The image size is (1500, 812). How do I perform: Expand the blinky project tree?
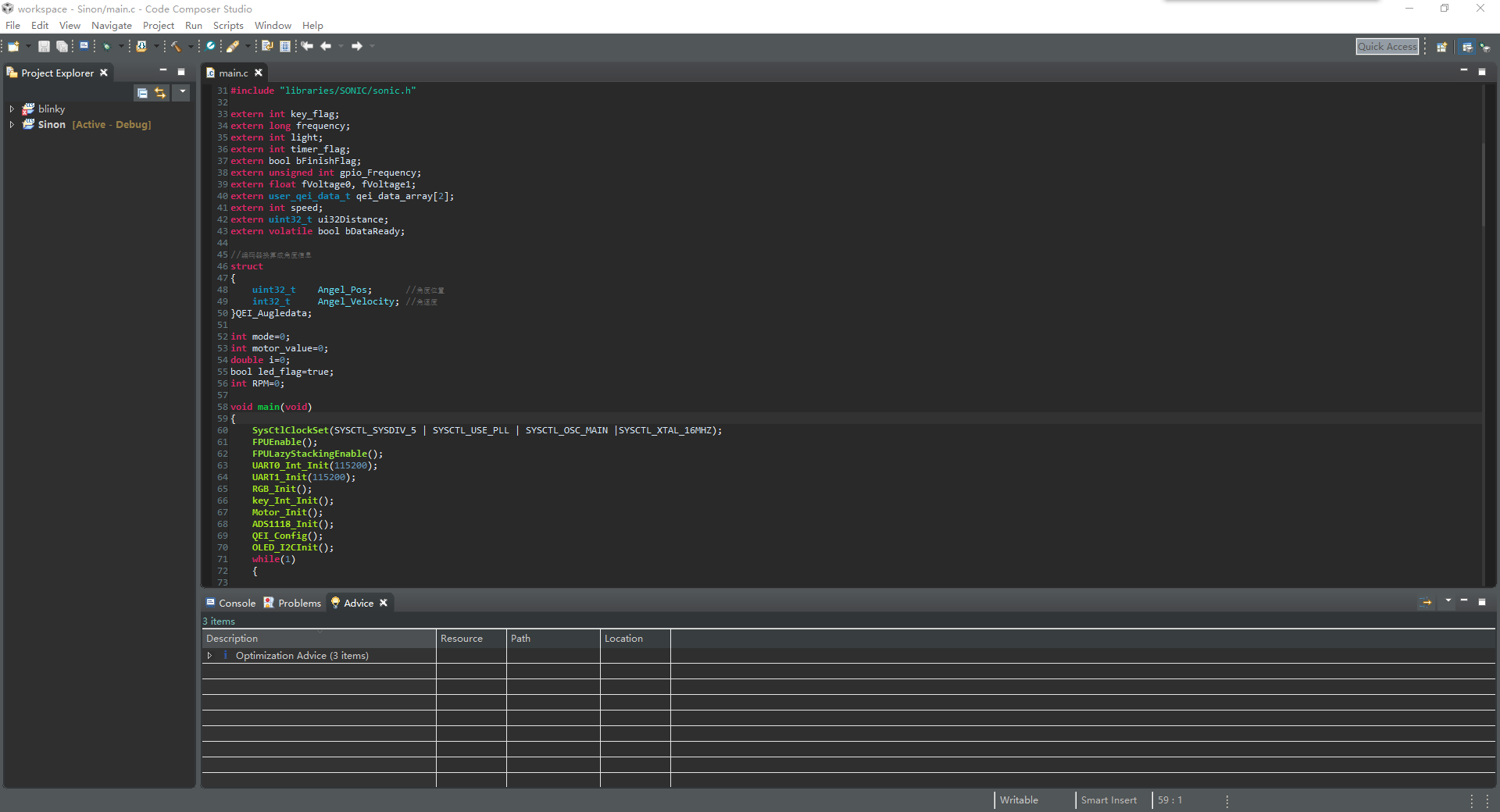[x=12, y=109]
